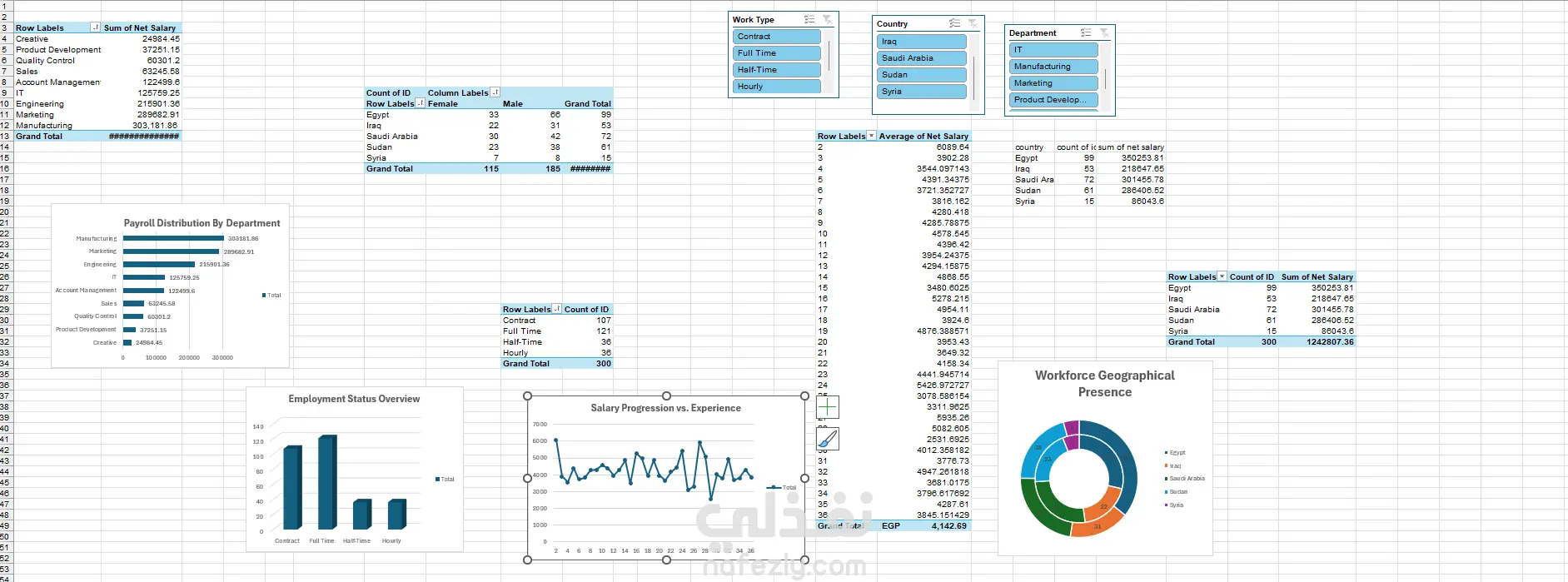This screenshot has height=582, width=1568.
Task: Open the Chart Styles paintbrush button
Action: click(x=828, y=439)
